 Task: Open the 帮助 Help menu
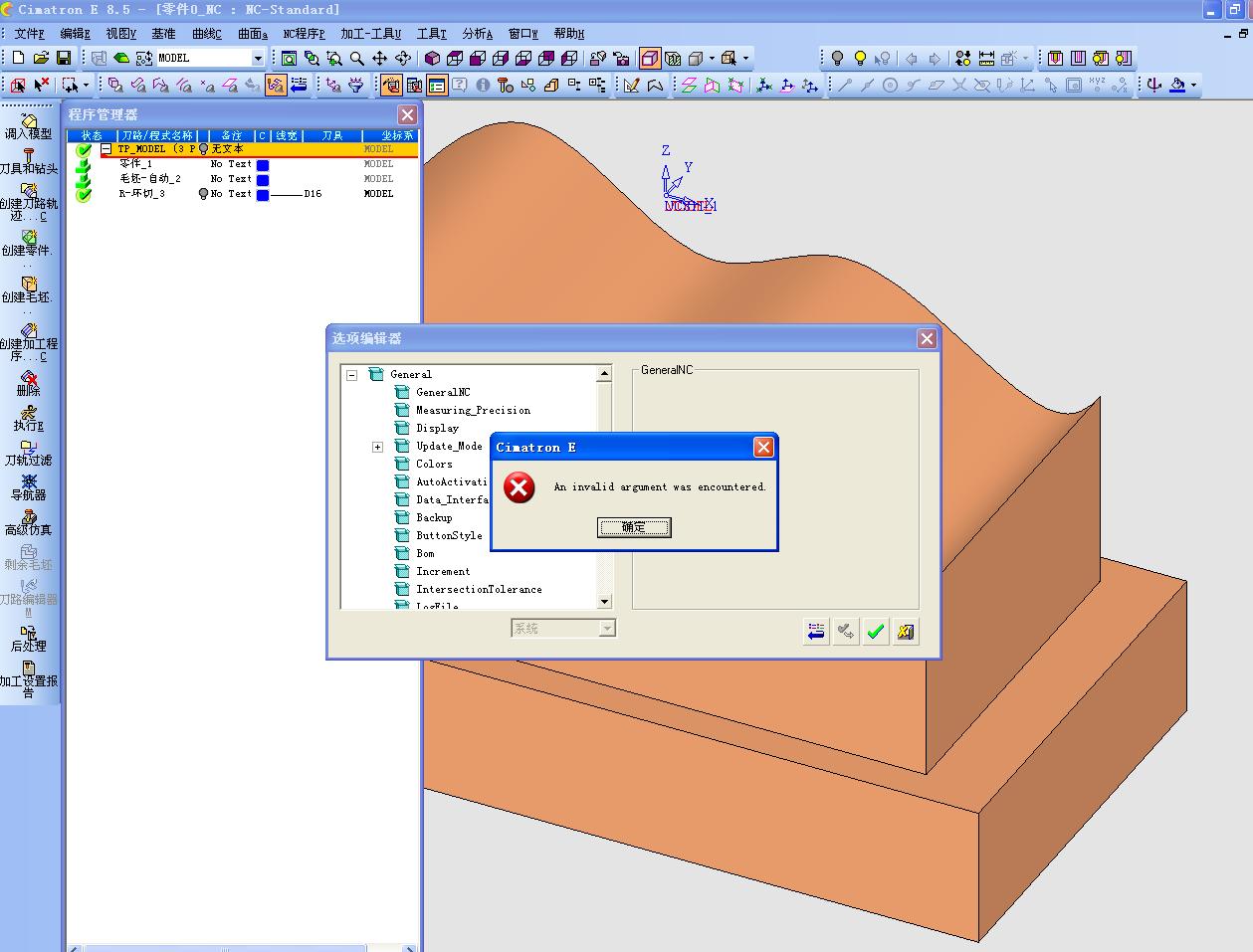point(569,34)
